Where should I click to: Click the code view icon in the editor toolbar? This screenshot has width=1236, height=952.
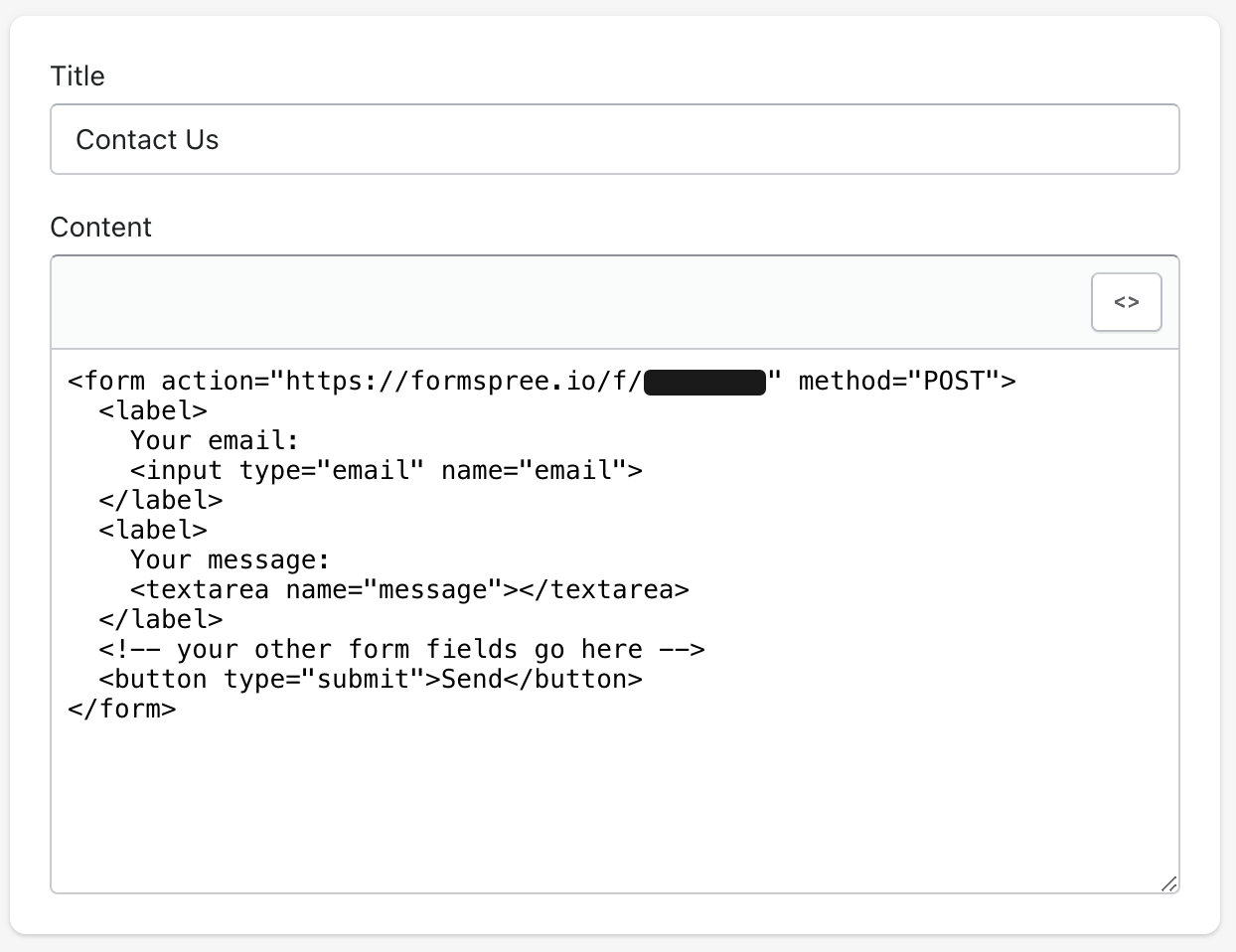(x=1126, y=301)
